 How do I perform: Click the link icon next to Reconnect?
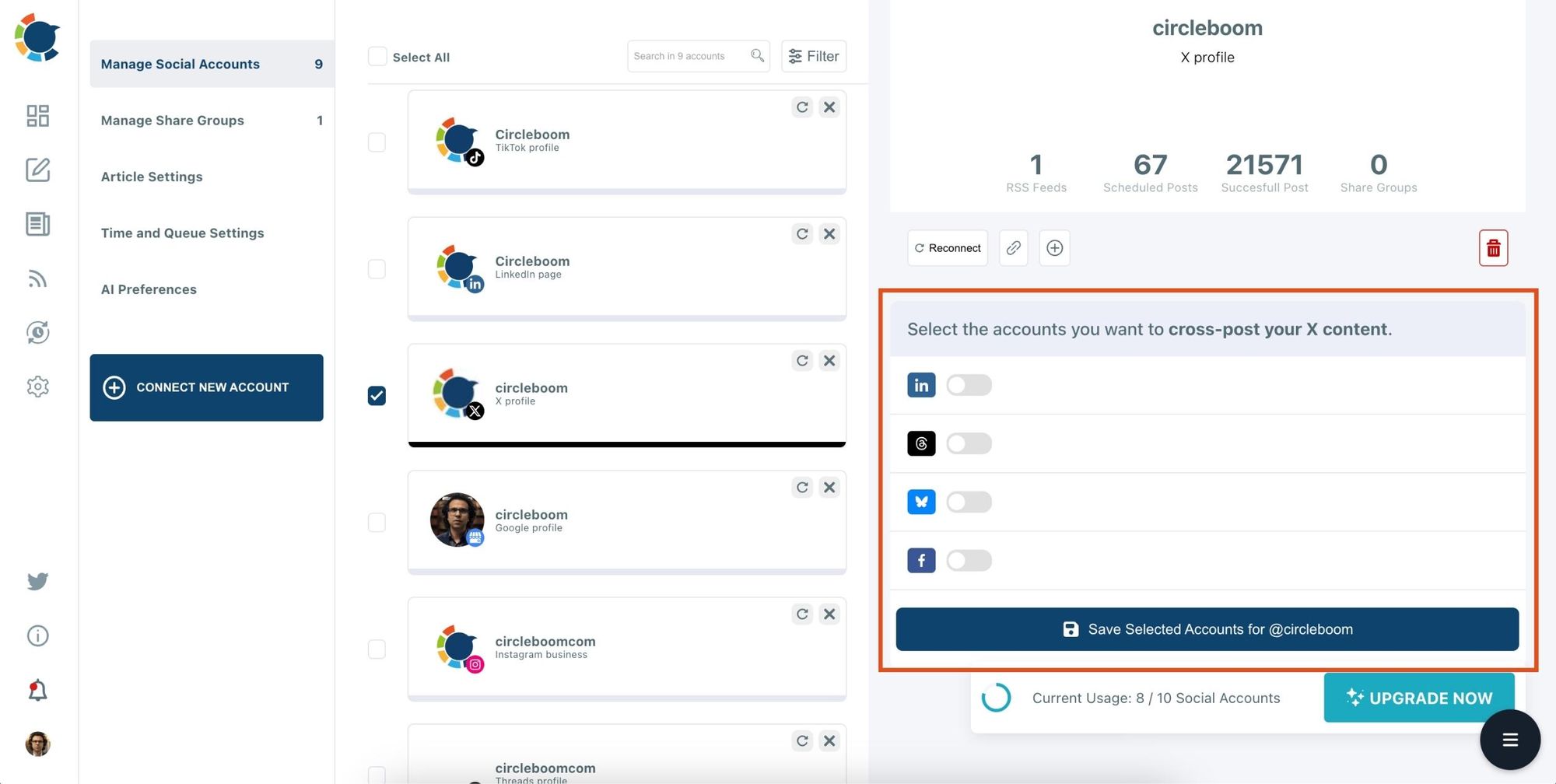point(1013,247)
